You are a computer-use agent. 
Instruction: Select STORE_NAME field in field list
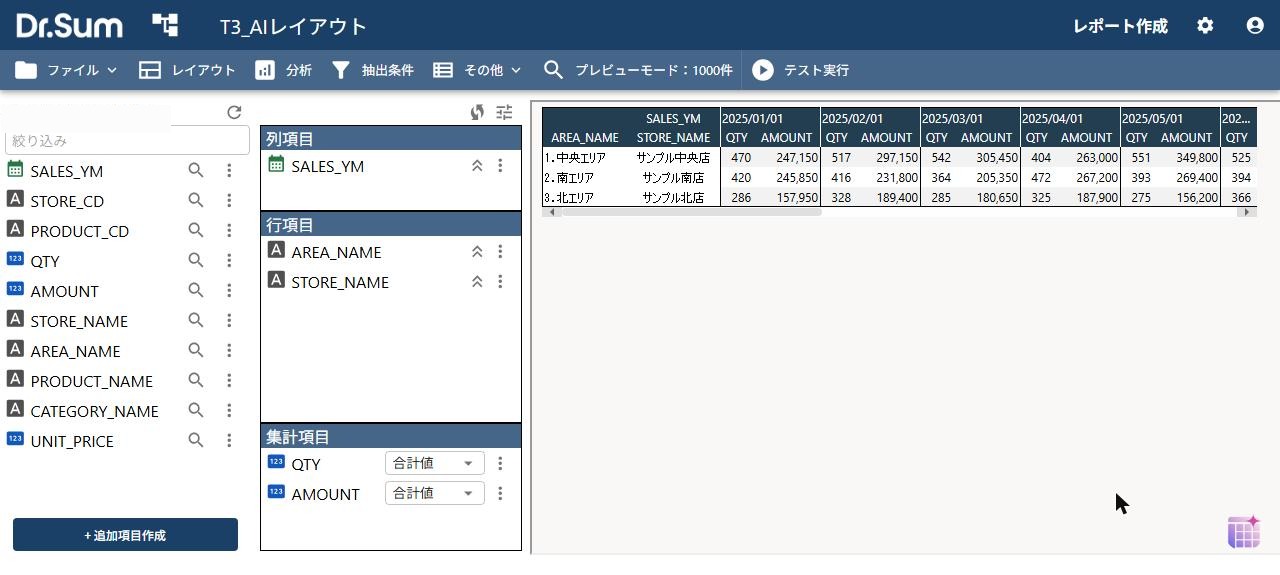[x=79, y=321]
